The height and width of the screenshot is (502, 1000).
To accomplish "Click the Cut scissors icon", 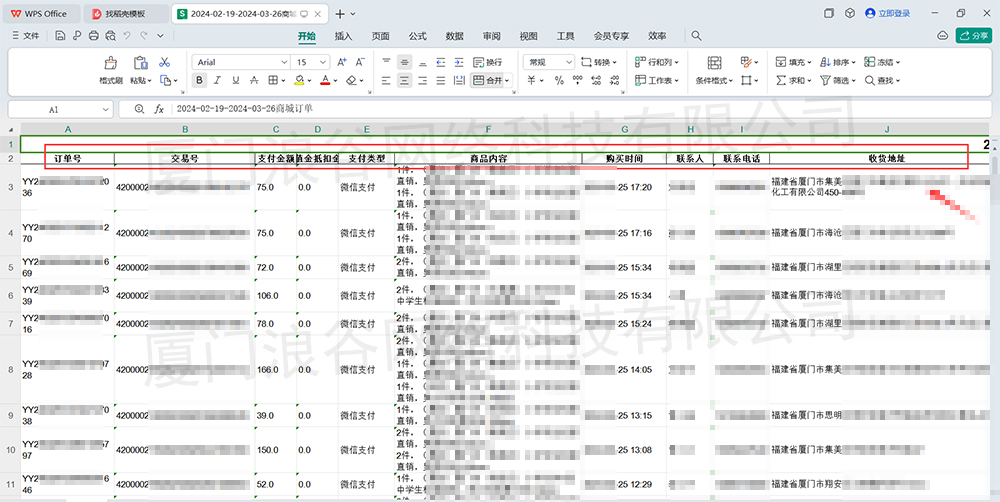I will tap(165, 62).
